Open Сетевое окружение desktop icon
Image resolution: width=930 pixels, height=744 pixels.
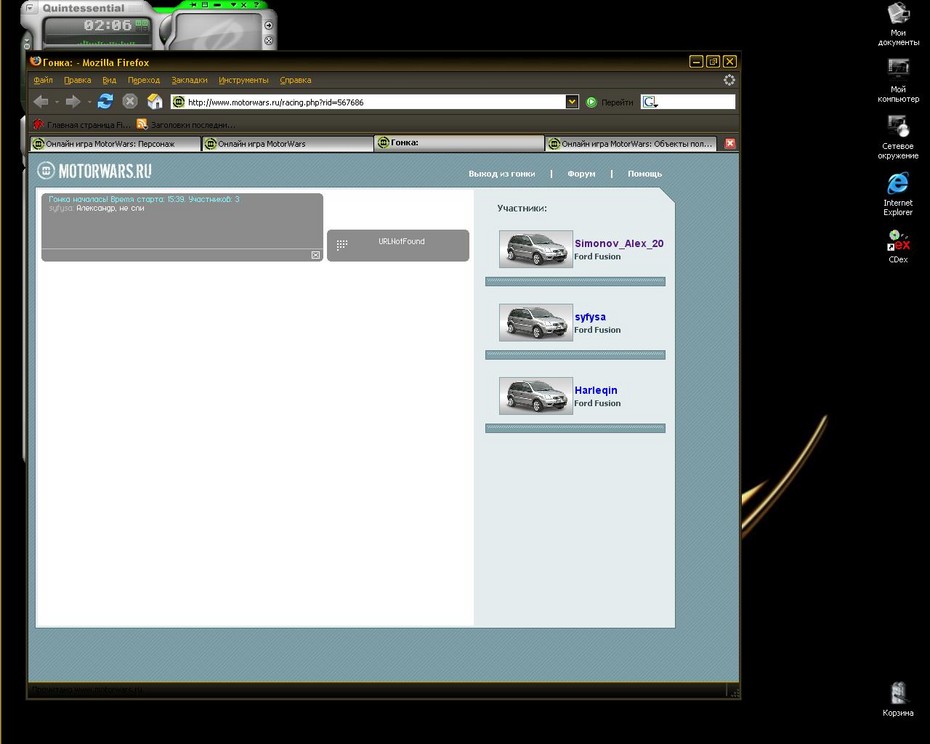898,137
